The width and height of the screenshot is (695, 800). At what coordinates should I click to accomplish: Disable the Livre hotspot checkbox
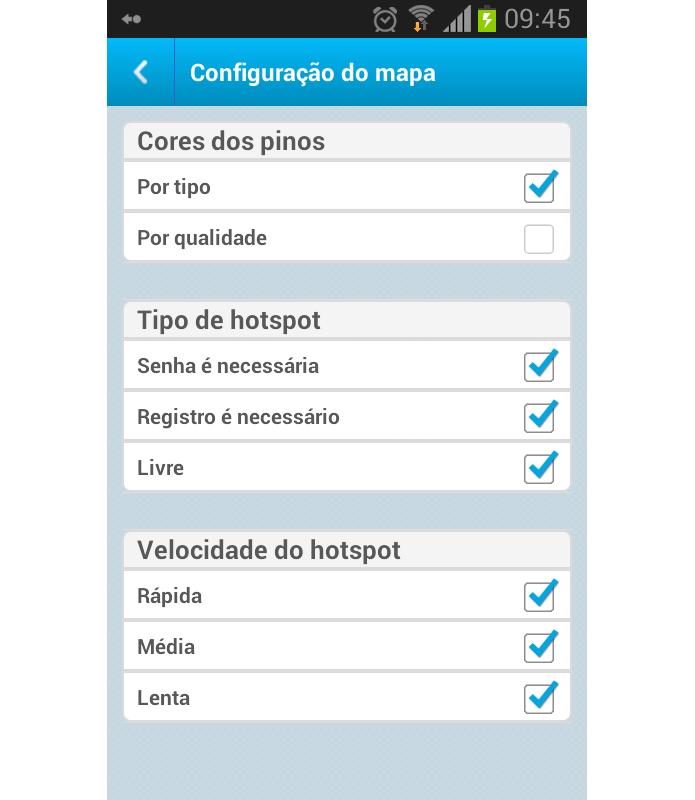pyautogui.click(x=539, y=468)
